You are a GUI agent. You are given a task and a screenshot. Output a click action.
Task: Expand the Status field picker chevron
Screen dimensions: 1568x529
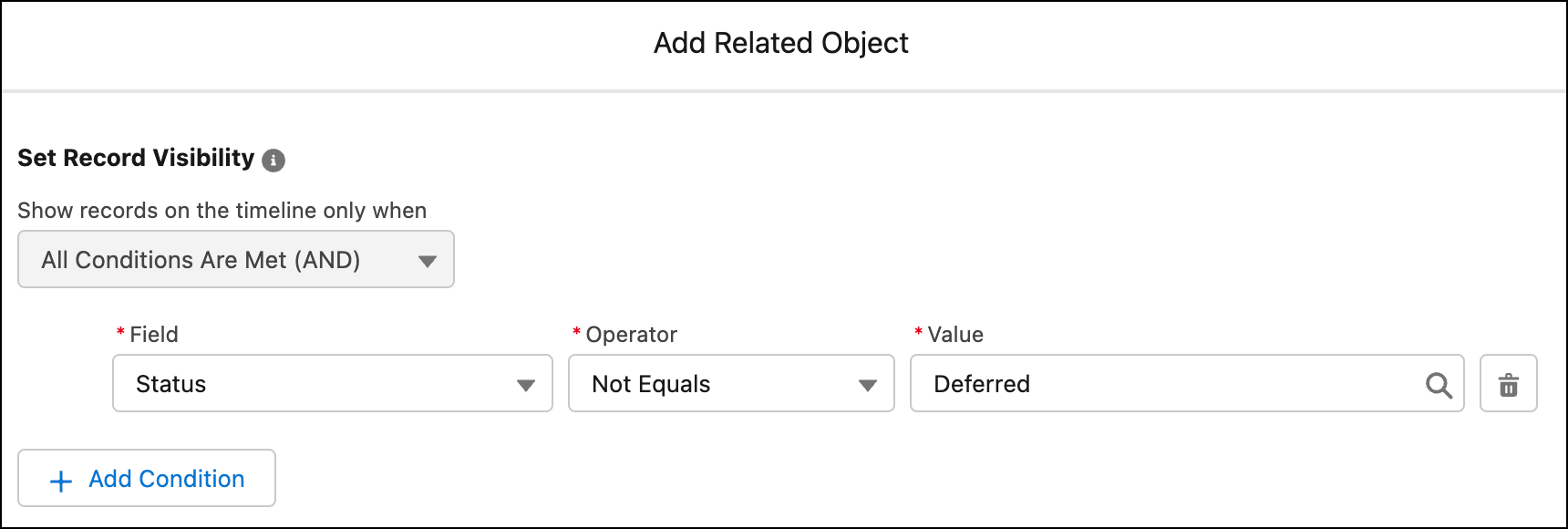pyautogui.click(x=526, y=384)
